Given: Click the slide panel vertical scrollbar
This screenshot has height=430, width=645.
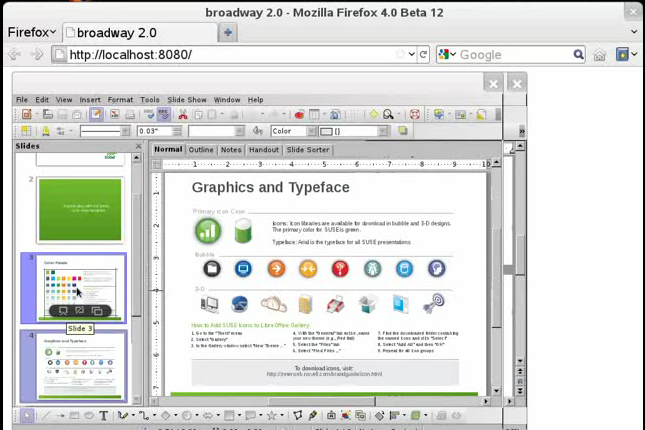Looking at the screenshot, I should coord(137,278).
